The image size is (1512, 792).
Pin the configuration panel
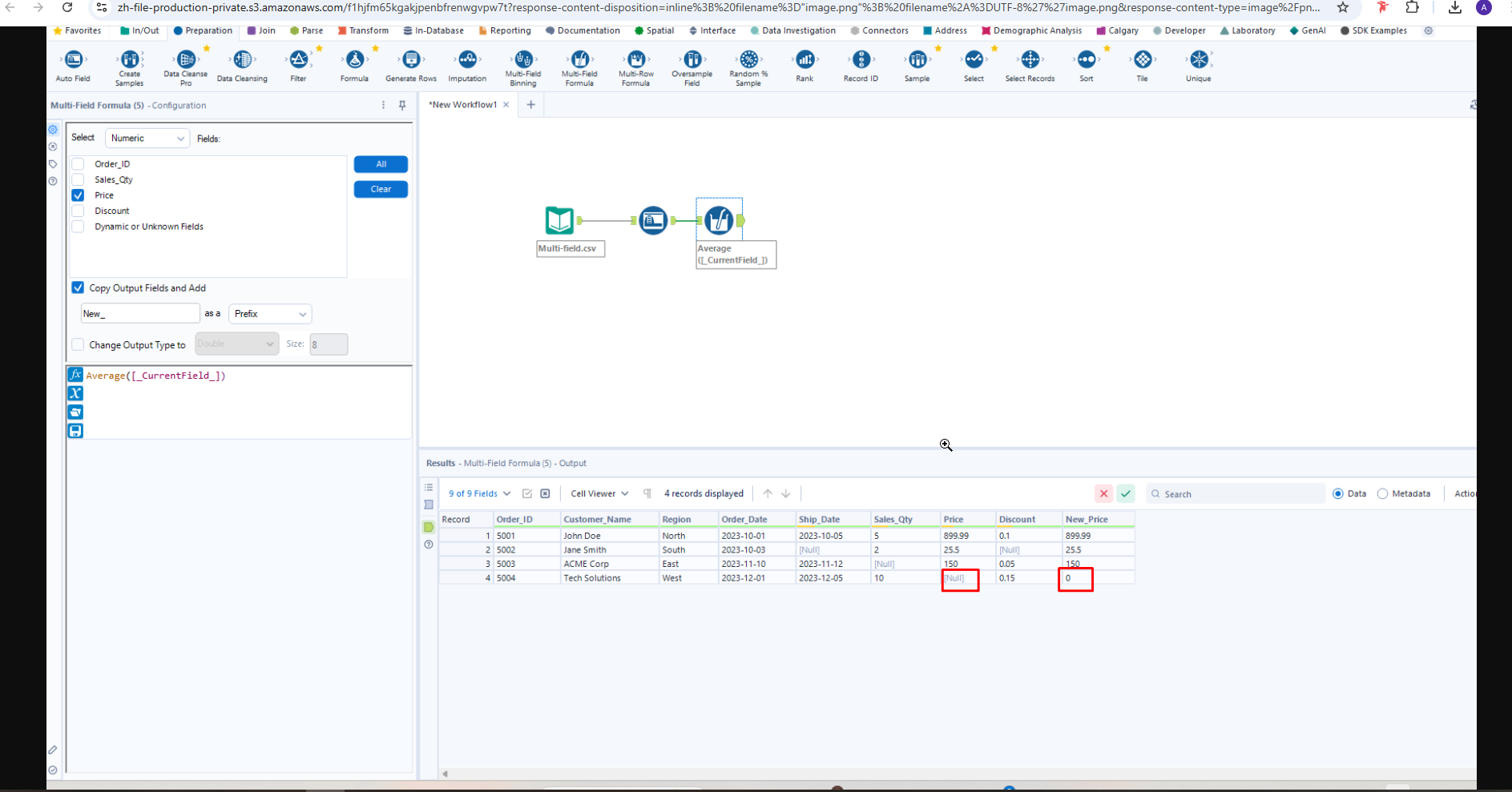point(402,105)
